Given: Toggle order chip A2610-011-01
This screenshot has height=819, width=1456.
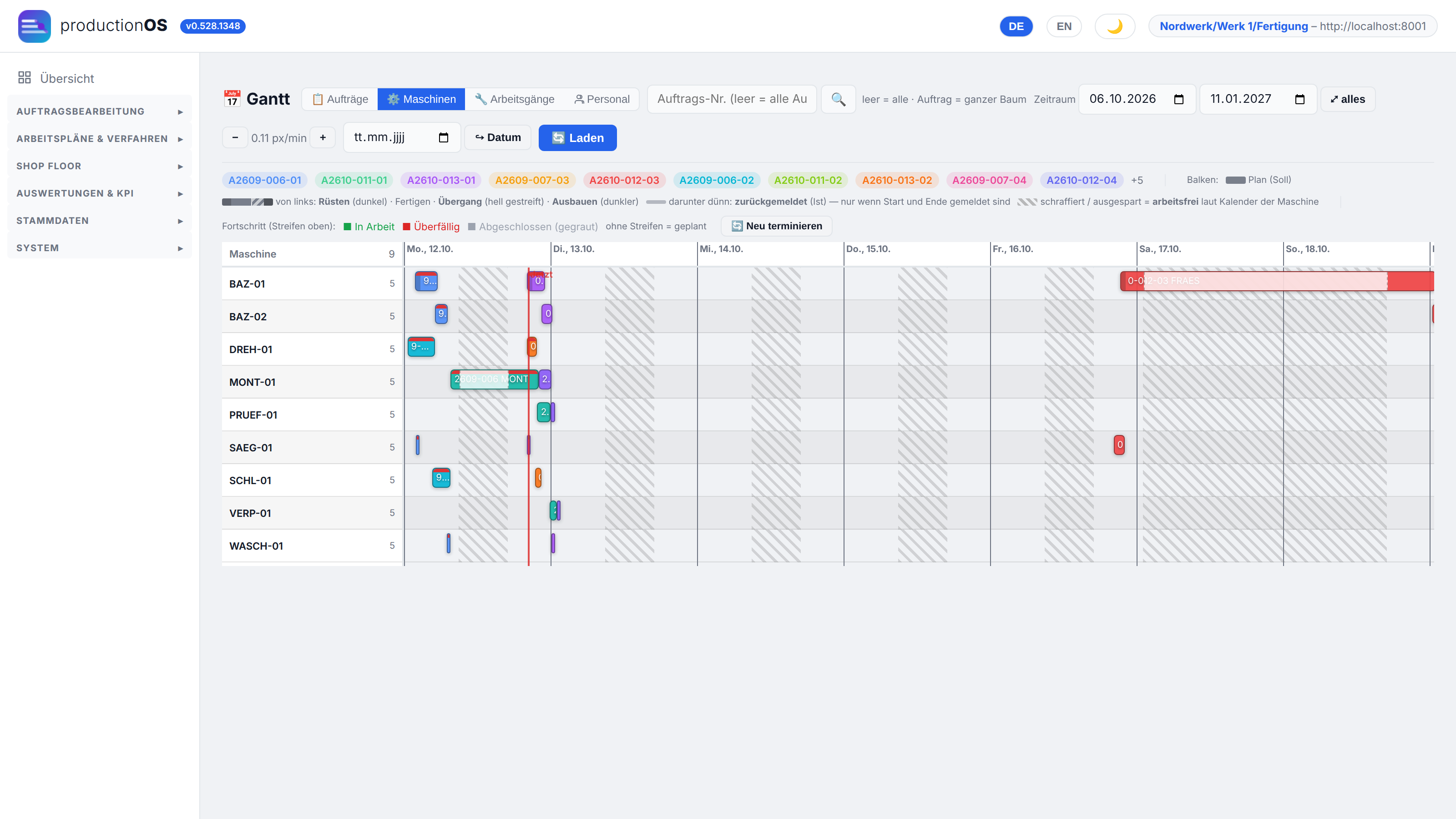Looking at the screenshot, I should coord(354,180).
